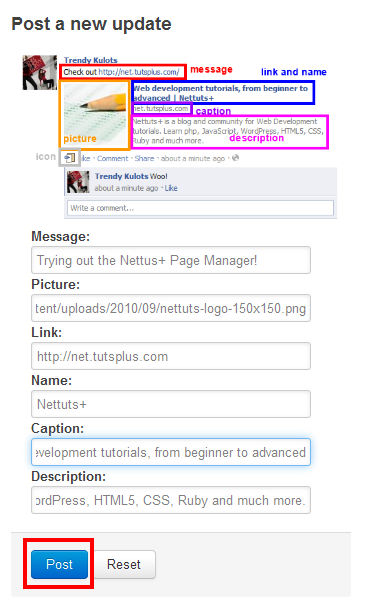The image size is (374, 602).
Task: Open the Web development tutorials title link
Action: [x=220, y=93]
